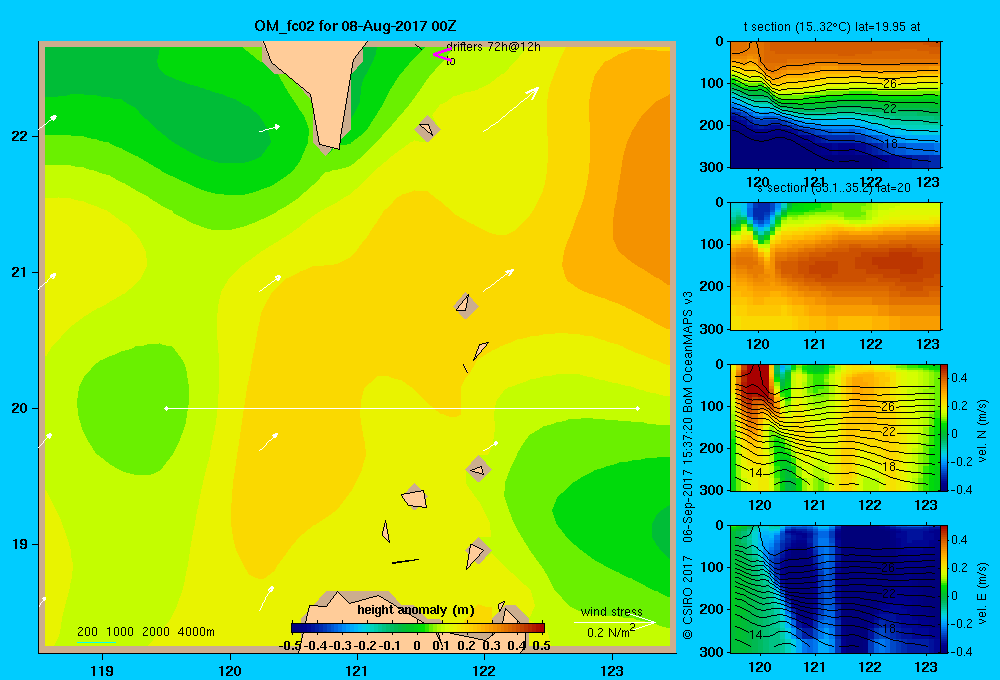Click longitude label 121 under main map
Screen dimensions: 1000x680
(x=357, y=670)
